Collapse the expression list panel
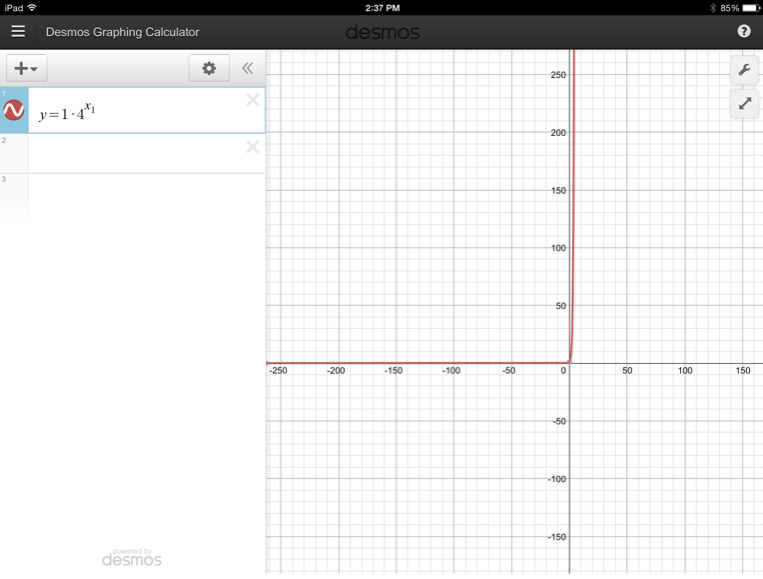 coord(247,68)
